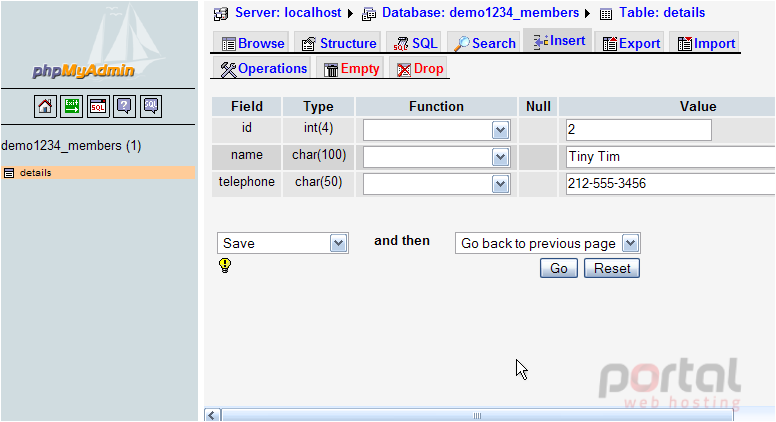
Task: Follow the Table: details breadcrumb link
Action: (x=662, y=13)
